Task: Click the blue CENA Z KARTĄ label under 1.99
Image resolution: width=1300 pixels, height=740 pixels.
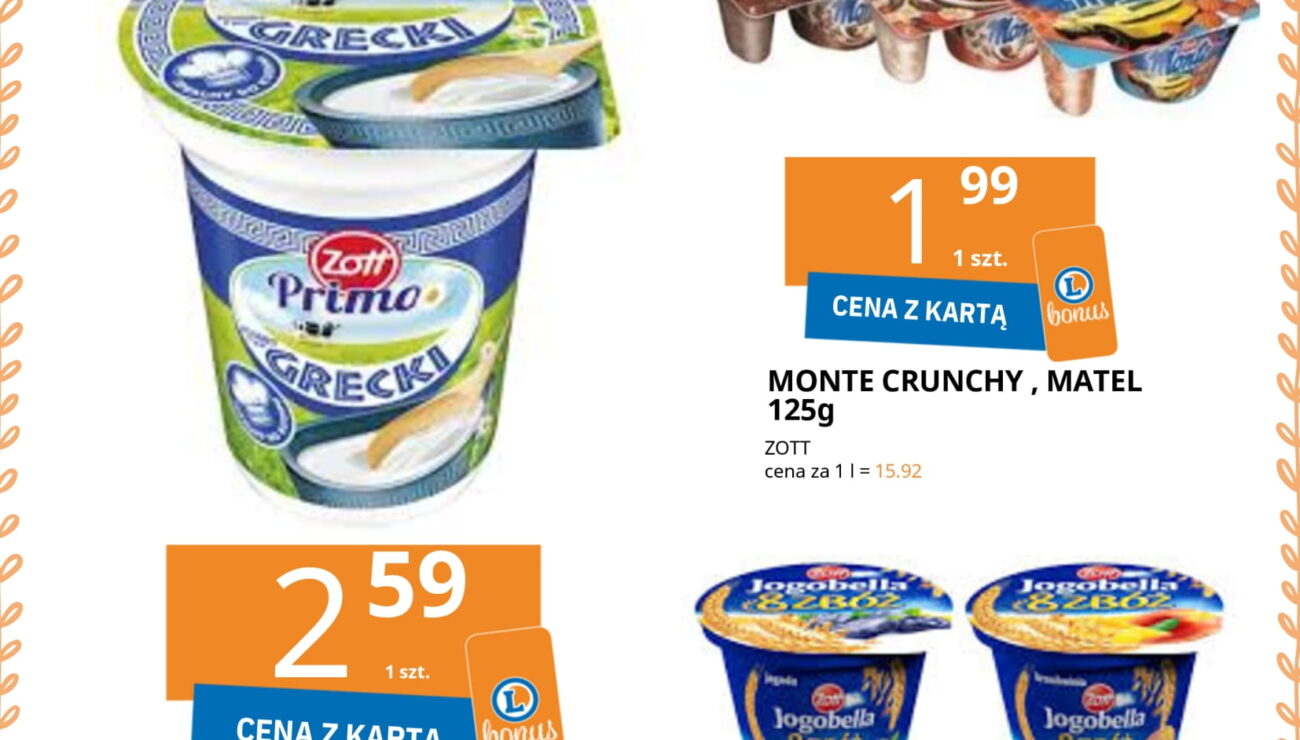Action: pyautogui.click(x=921, y=311)
